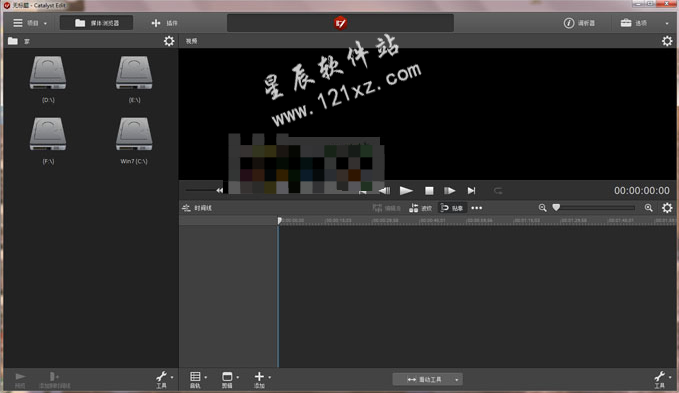Click the 00:00:00:00 timecode display
Screen dimensions: 679x393
coord(641,190)
